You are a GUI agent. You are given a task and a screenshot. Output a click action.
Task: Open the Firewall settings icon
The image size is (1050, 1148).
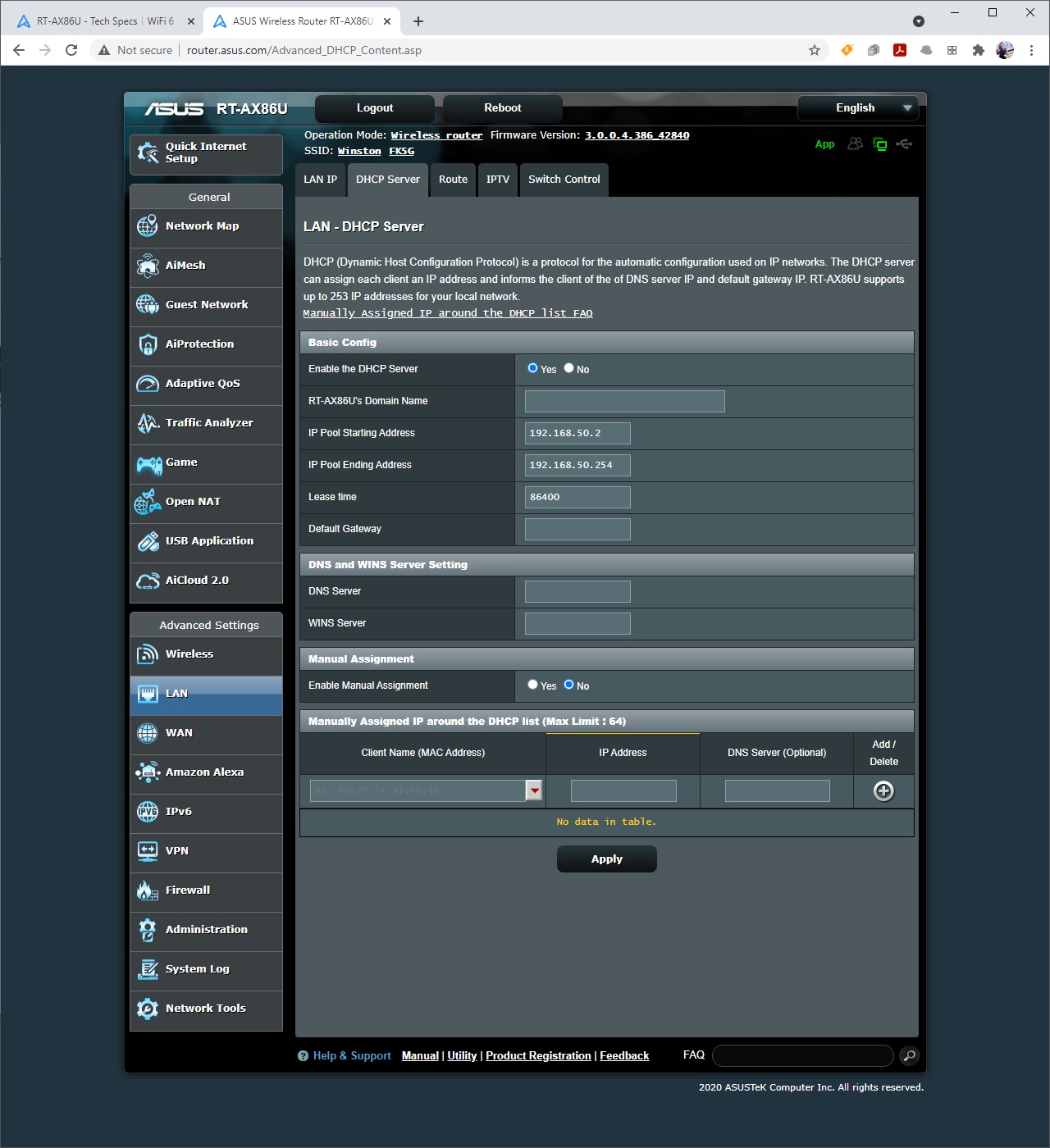coord(148,891)
